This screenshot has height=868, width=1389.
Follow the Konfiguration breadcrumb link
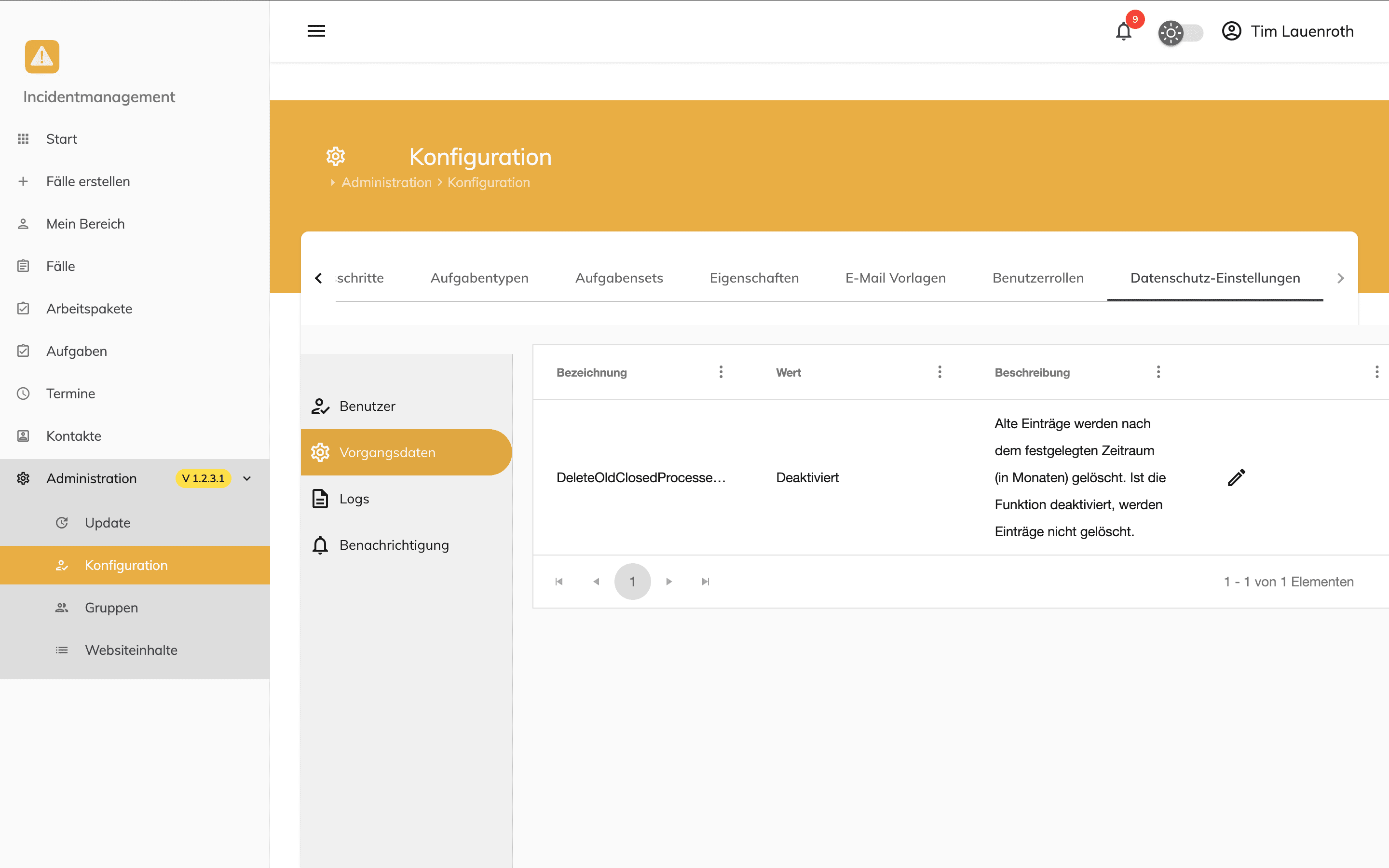tap(489, 183)
